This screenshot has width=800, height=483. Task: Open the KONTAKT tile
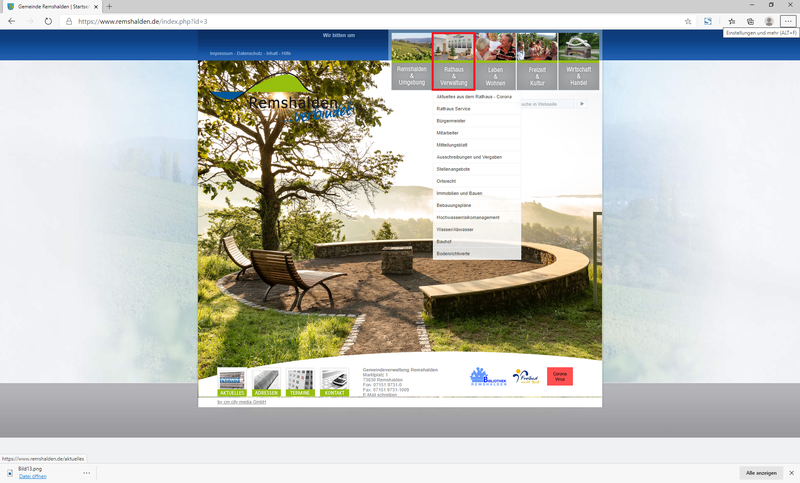[335, 383]
